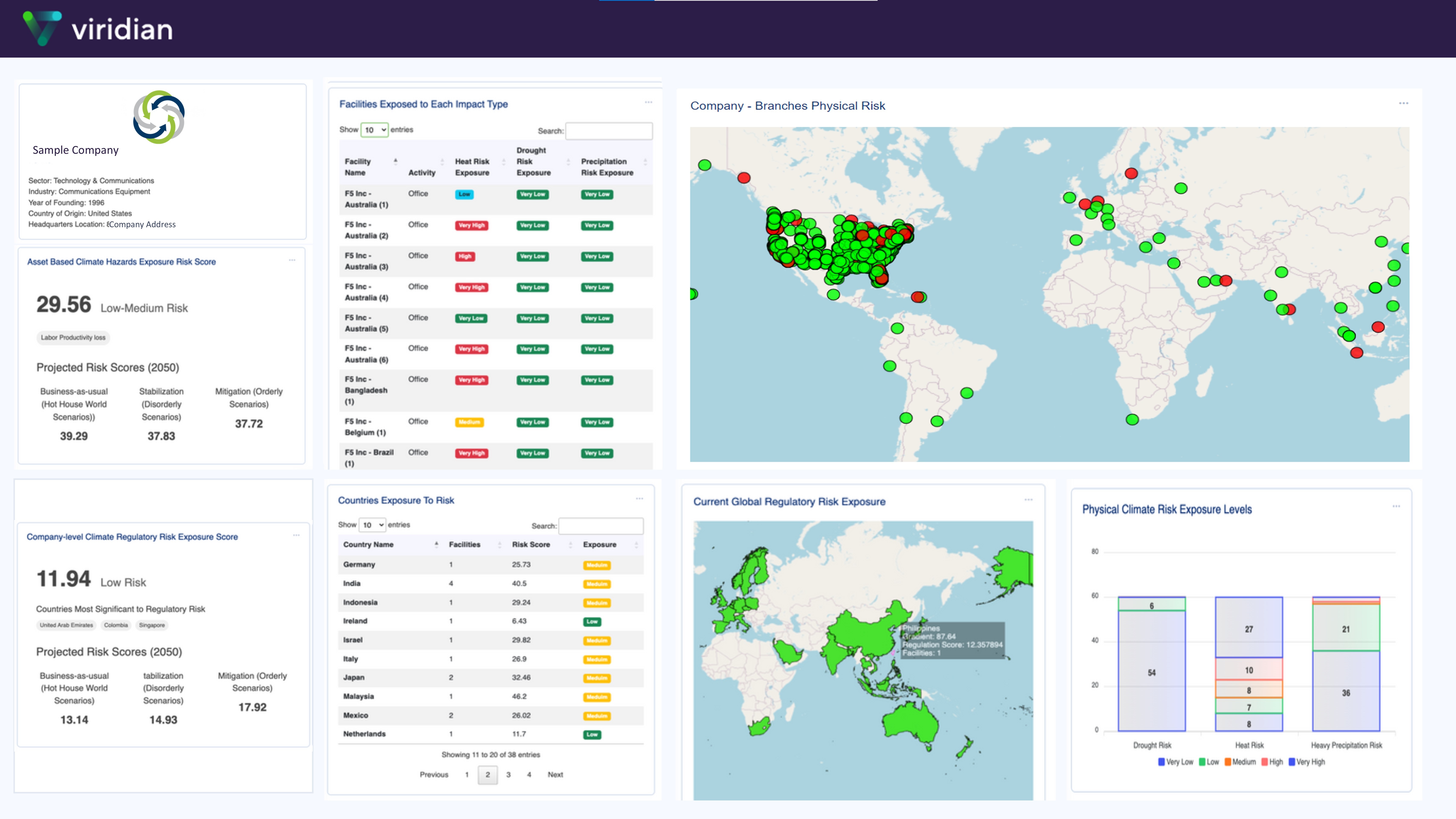Go to page 4 of the countries table
1456x819 pixels.
pos(529,774)
